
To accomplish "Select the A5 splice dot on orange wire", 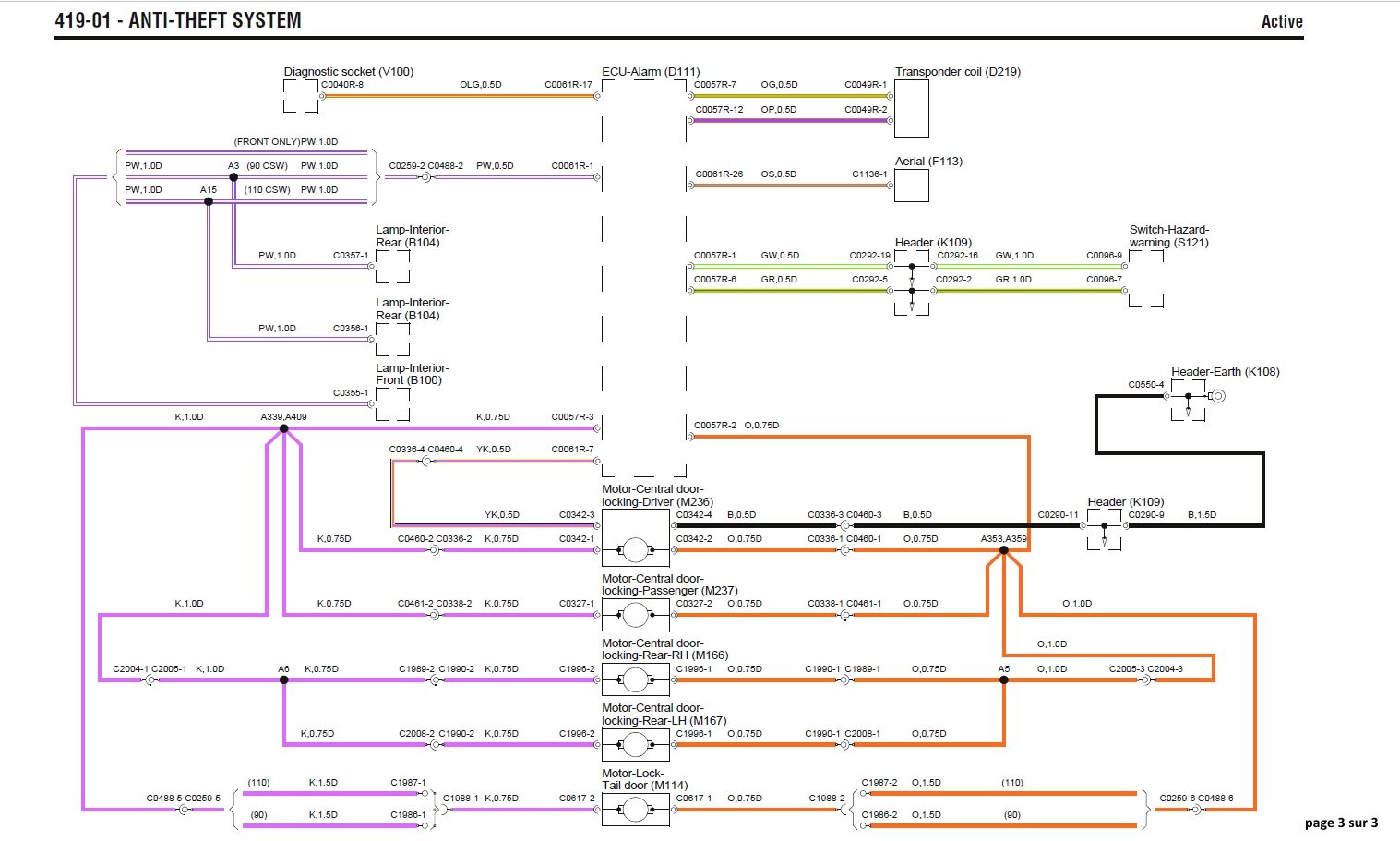I will [1004, 680].
